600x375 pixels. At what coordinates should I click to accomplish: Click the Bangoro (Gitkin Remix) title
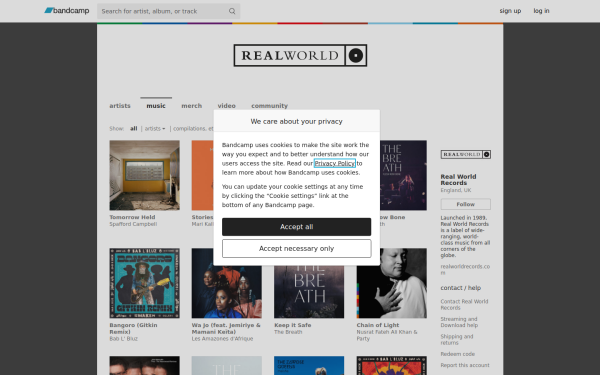[x=133, y=328]
